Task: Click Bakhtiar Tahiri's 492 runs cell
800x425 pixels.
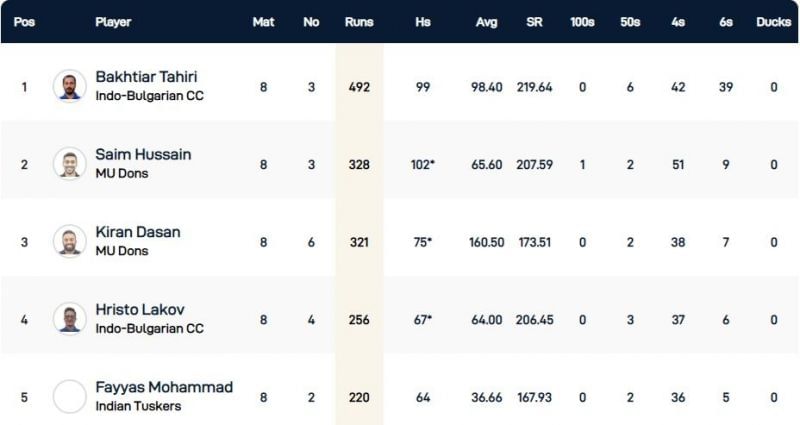Action: point(359,87)
